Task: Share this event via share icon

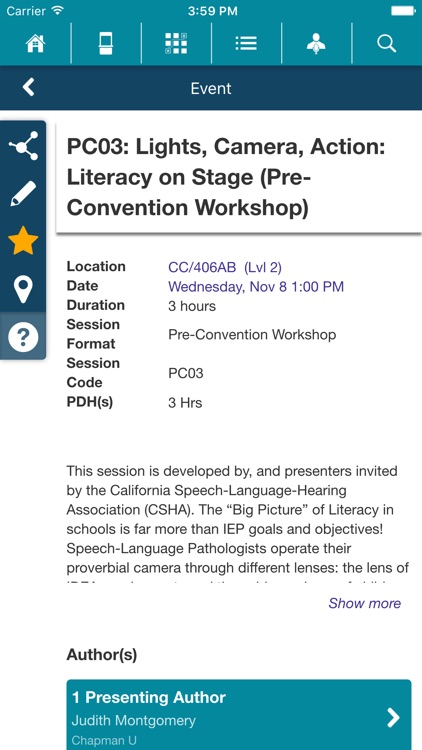Action: click(x=23, y=146)
